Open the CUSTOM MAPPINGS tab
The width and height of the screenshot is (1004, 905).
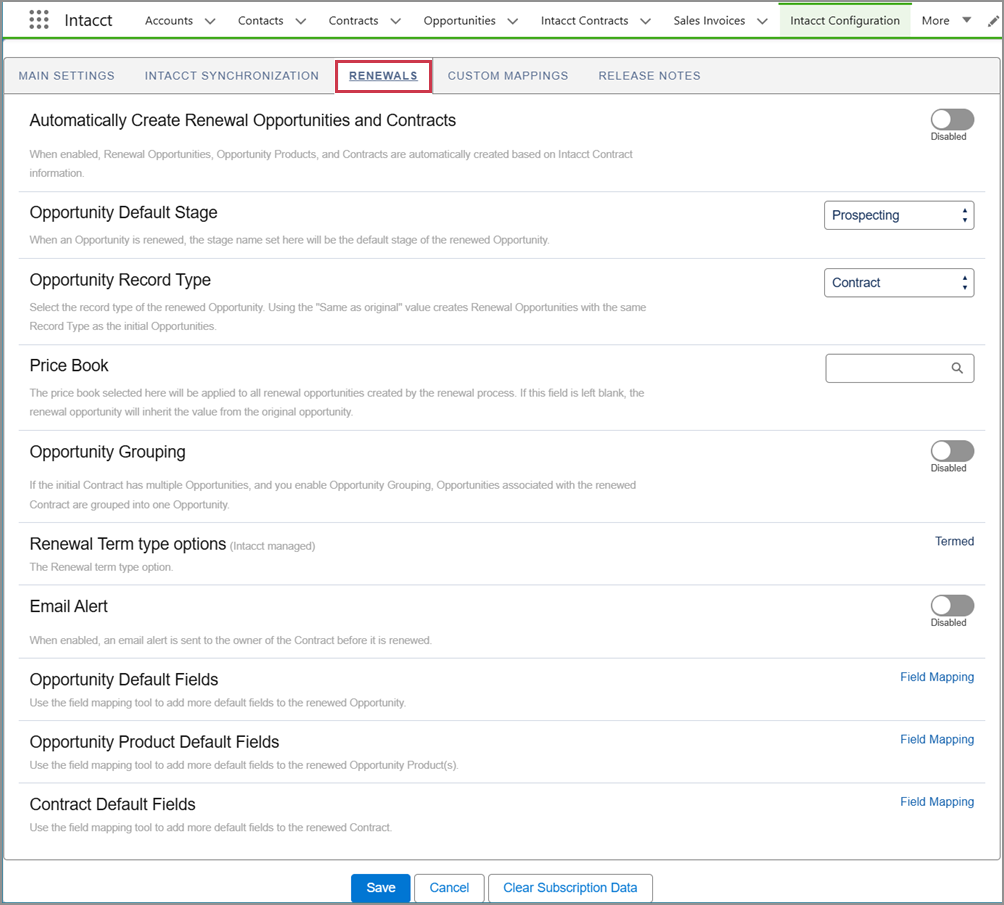click(508, 75)
